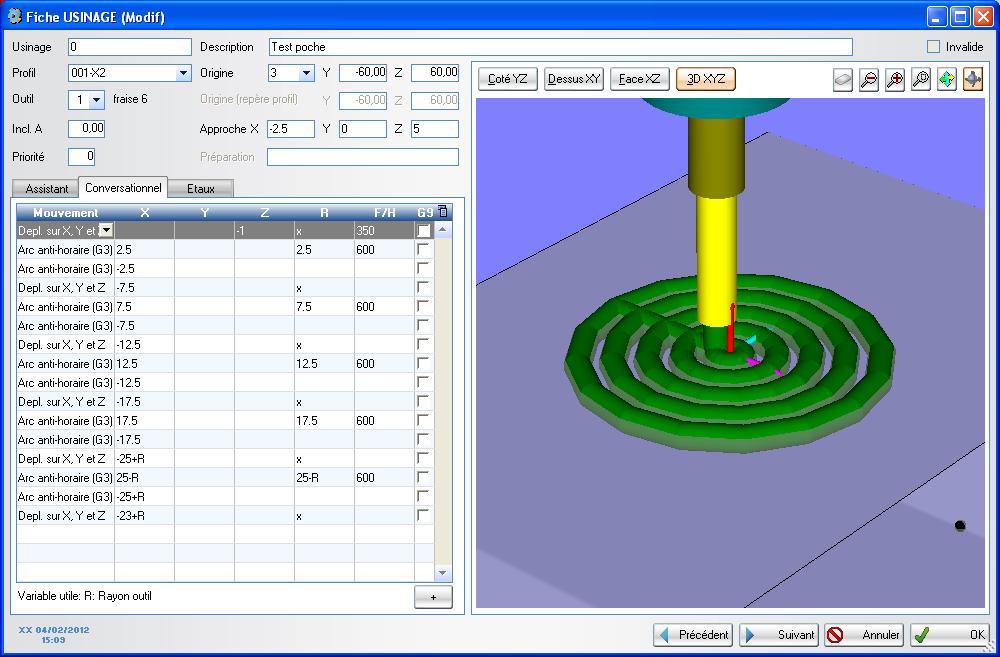
Task: Toggle the 3D rotate view tool
Action: click(973, 80)
